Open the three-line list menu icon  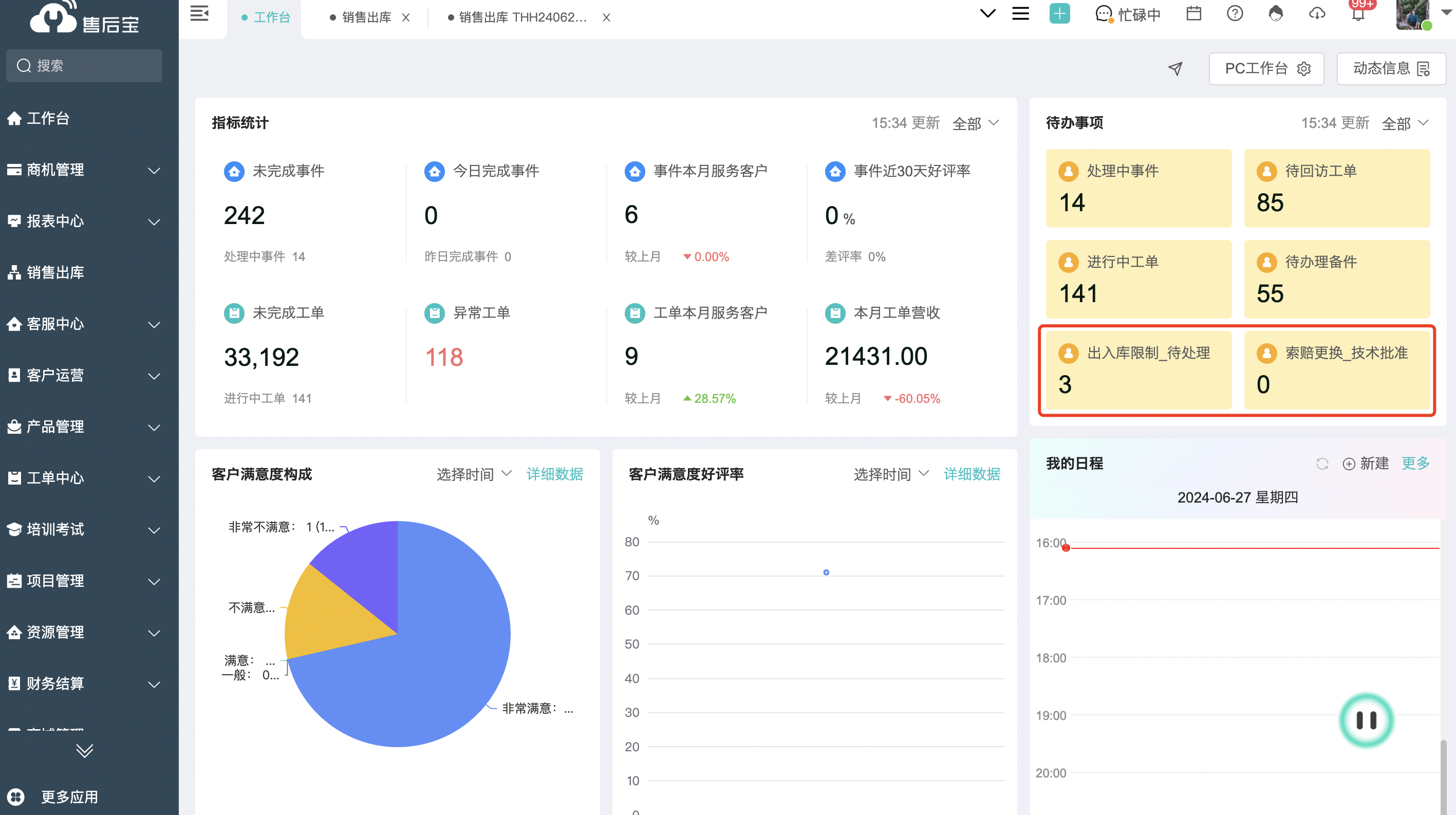tap(1020, 13)
